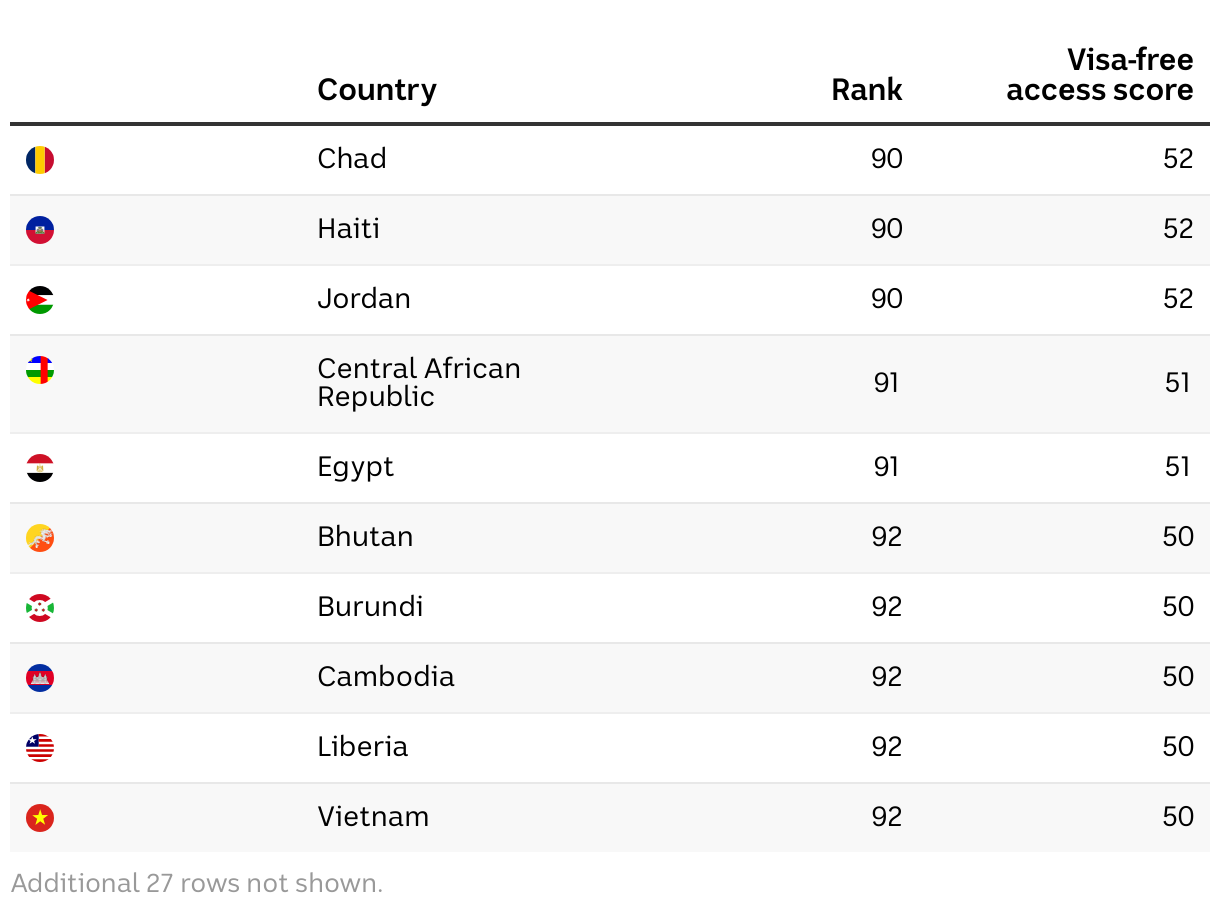Click the Chad flag icon
This screenshot has height=908, width=1220.
pyautogui.click(x=40, y=160)
